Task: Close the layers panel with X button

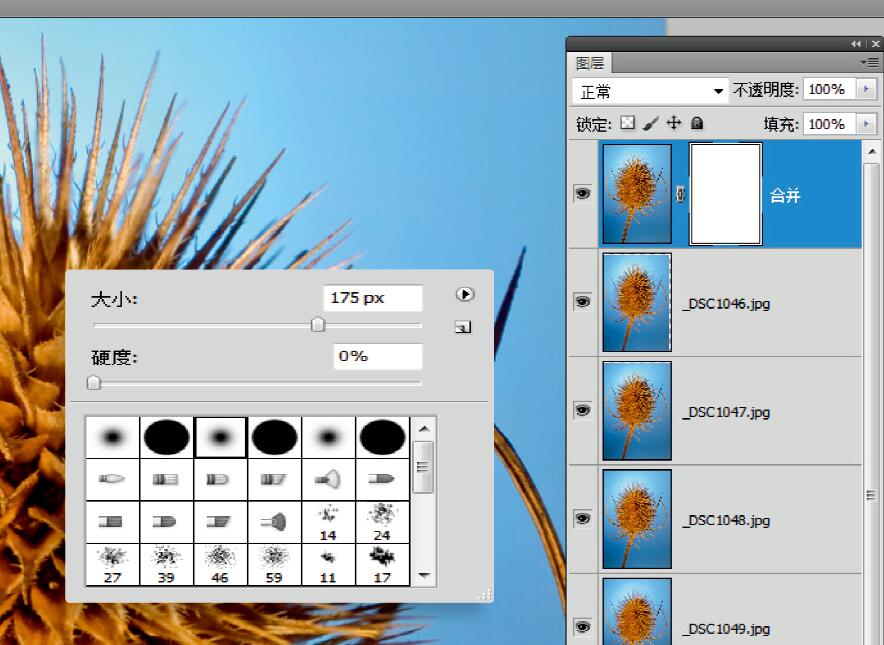Action: tap(876, 44)
